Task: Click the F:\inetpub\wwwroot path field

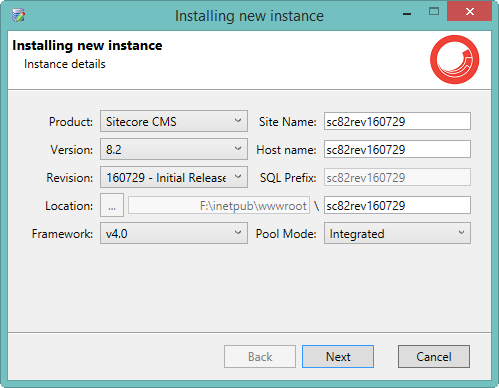Action: 219,205
